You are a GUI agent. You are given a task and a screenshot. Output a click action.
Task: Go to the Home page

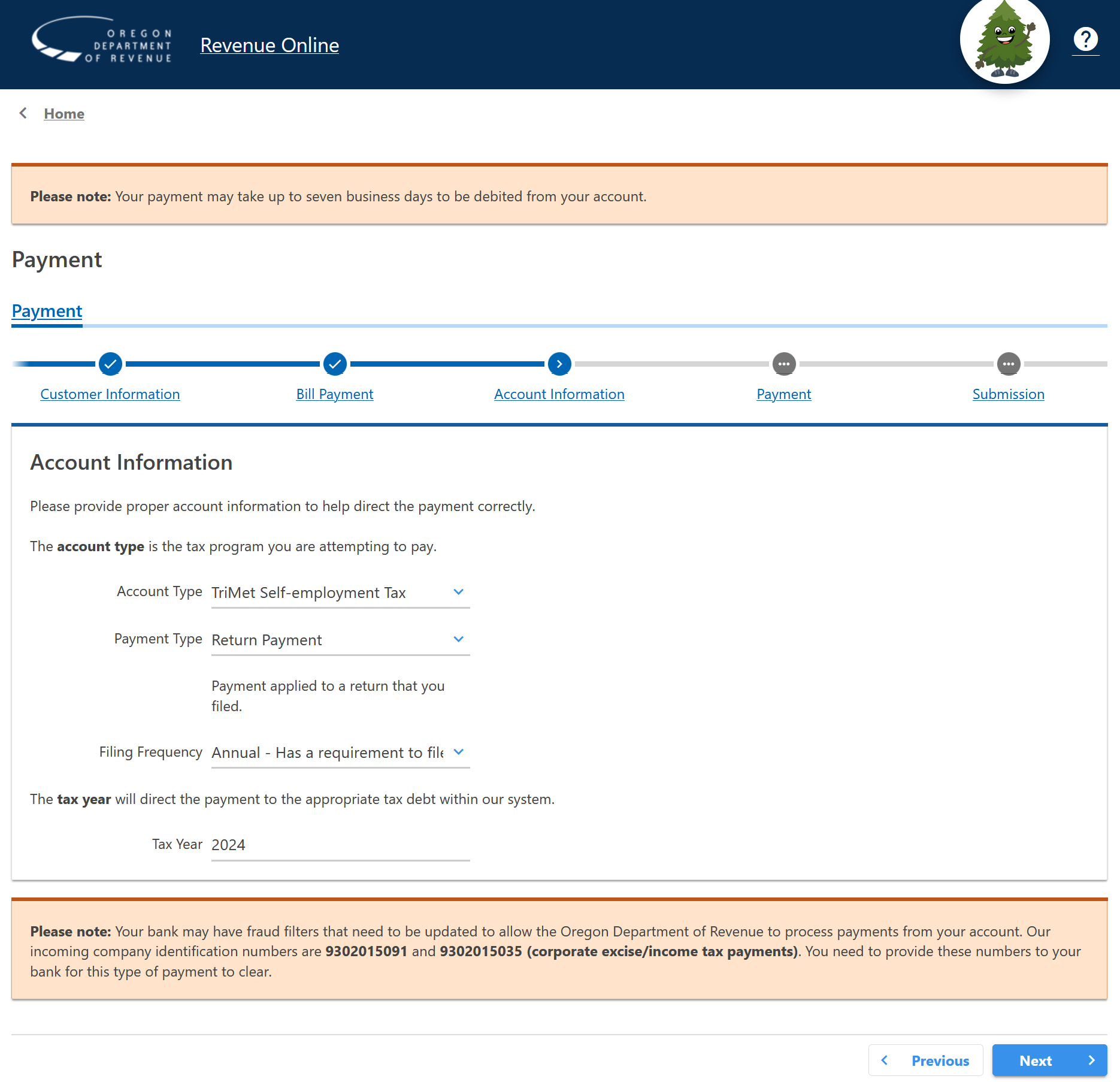[x=64, y=113]
